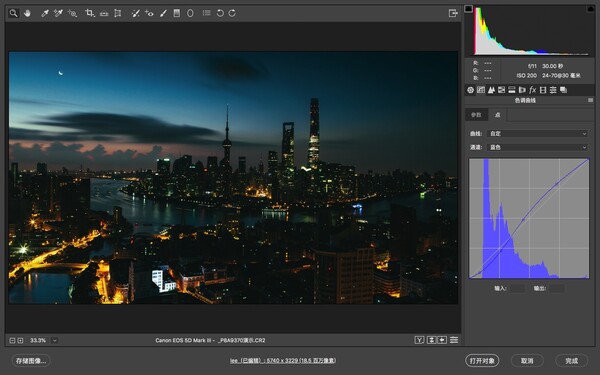Focus the 输入 value field
Screen dimensions: 600x375
click(x=517, y=288)
